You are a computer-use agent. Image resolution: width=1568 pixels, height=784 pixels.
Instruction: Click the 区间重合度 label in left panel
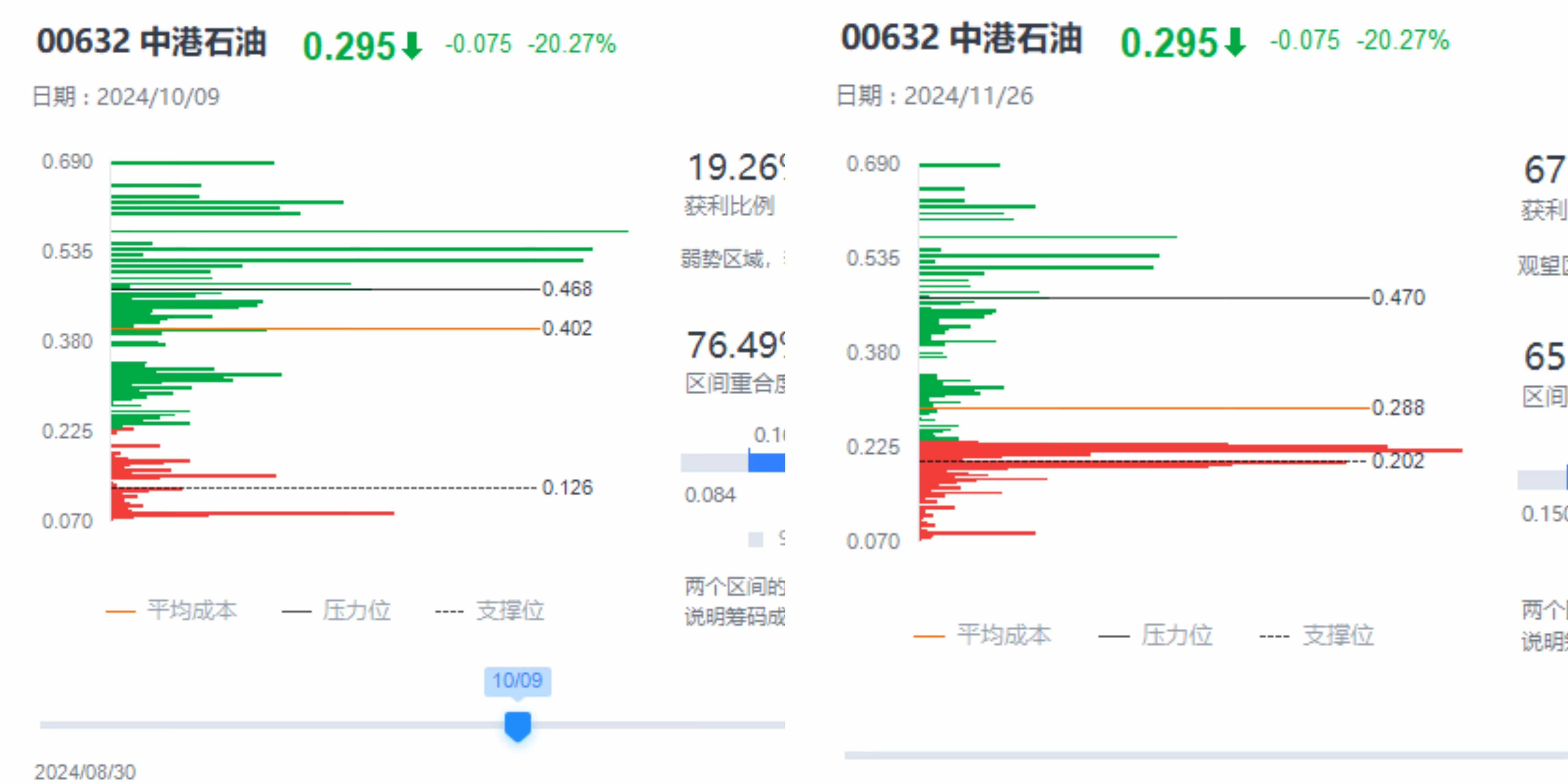735,384
